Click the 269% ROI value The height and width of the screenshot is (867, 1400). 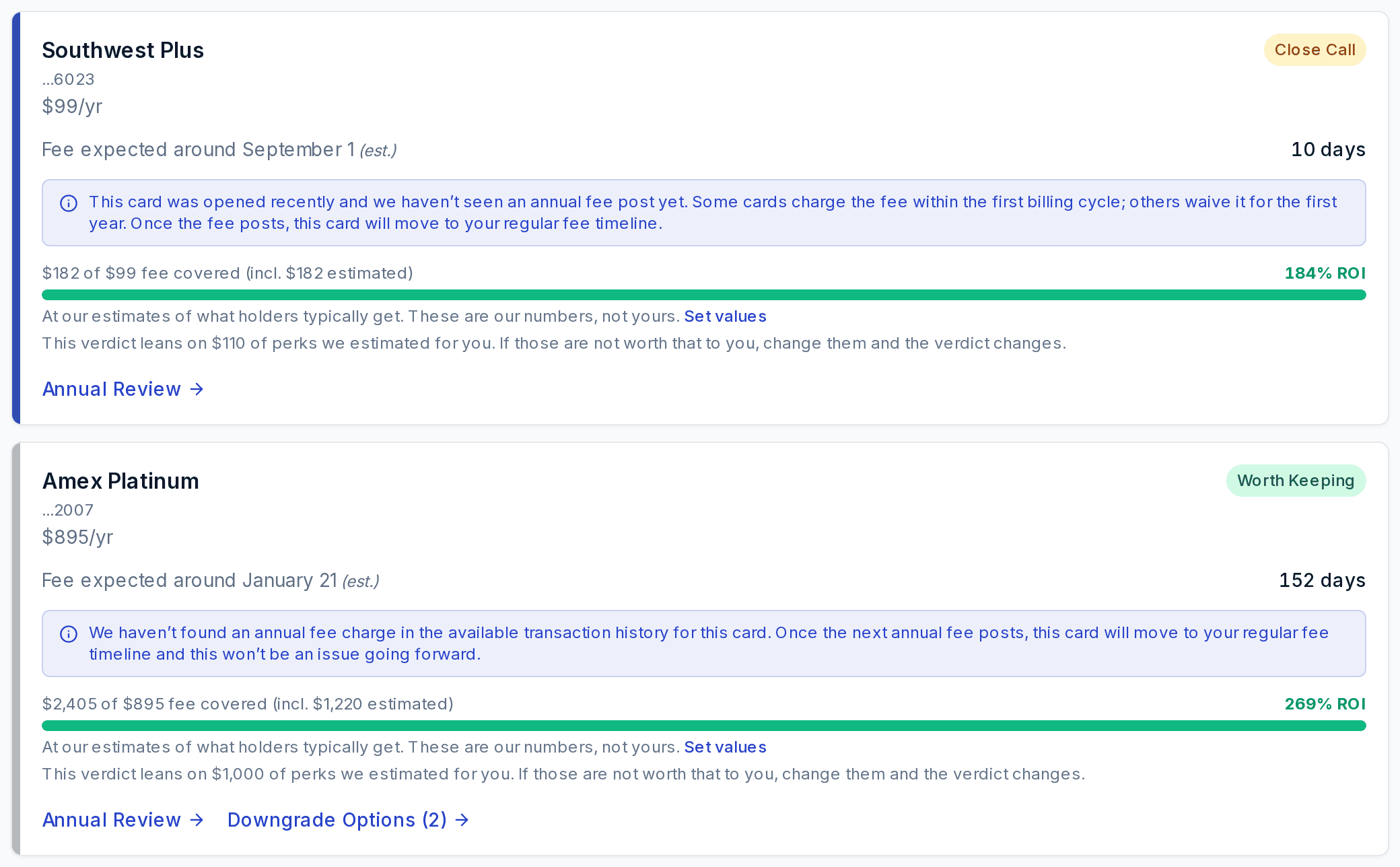1325,704
